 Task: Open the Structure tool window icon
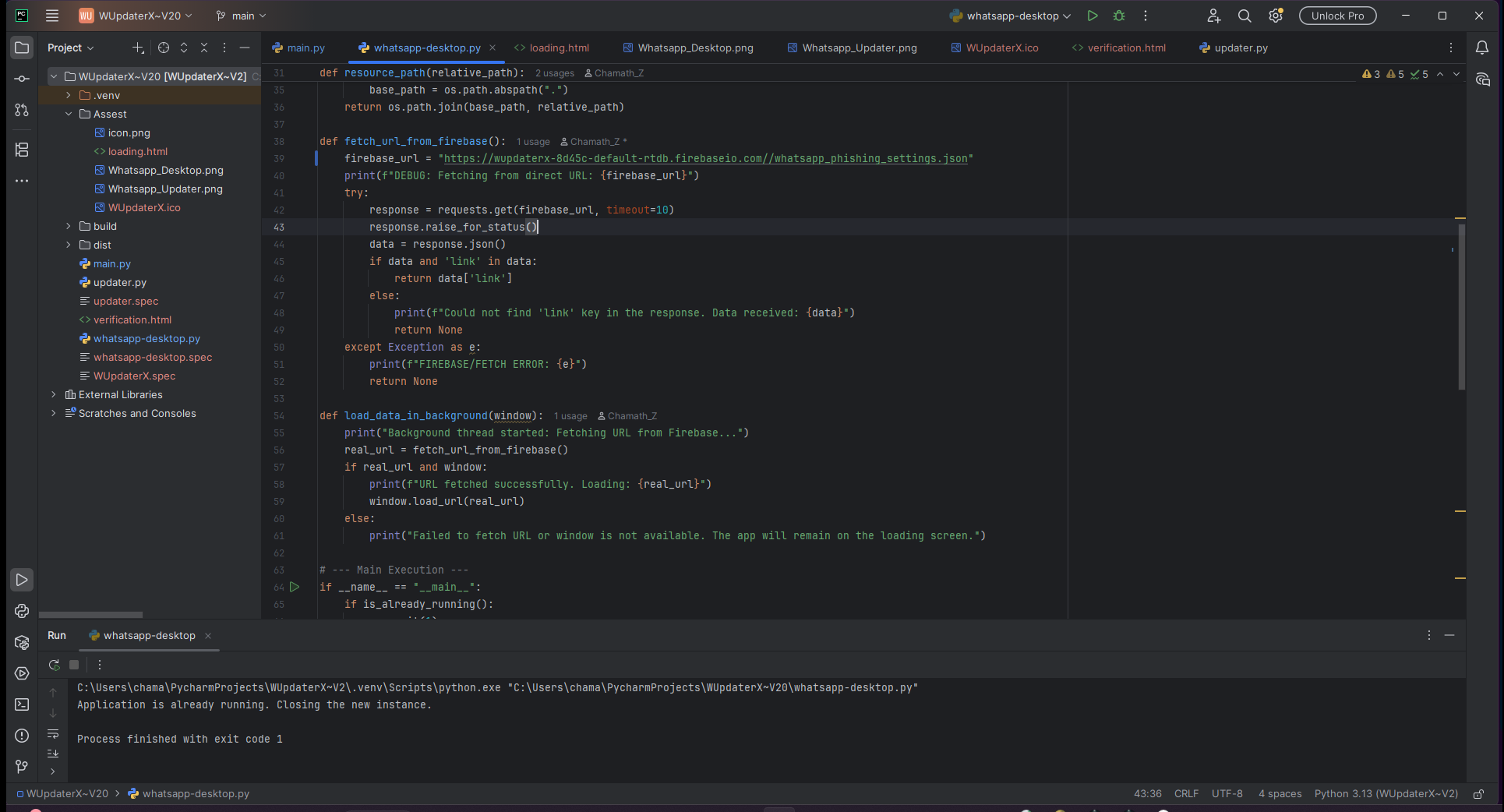click(22, 150)
